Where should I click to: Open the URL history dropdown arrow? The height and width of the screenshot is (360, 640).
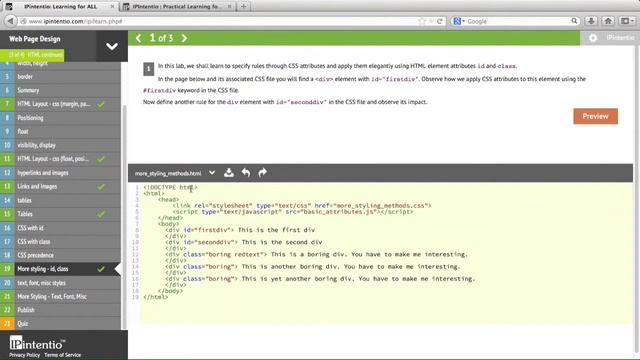431,21
